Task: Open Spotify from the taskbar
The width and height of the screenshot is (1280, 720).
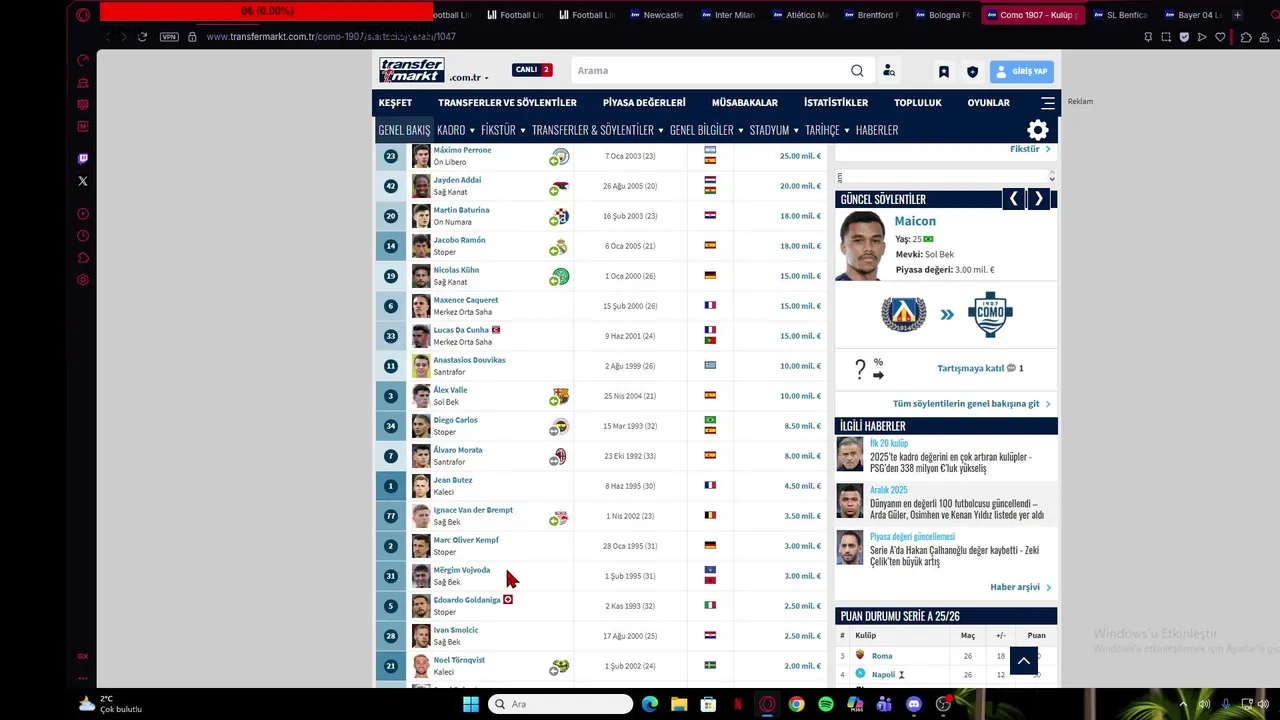Action: coord(825,704)
